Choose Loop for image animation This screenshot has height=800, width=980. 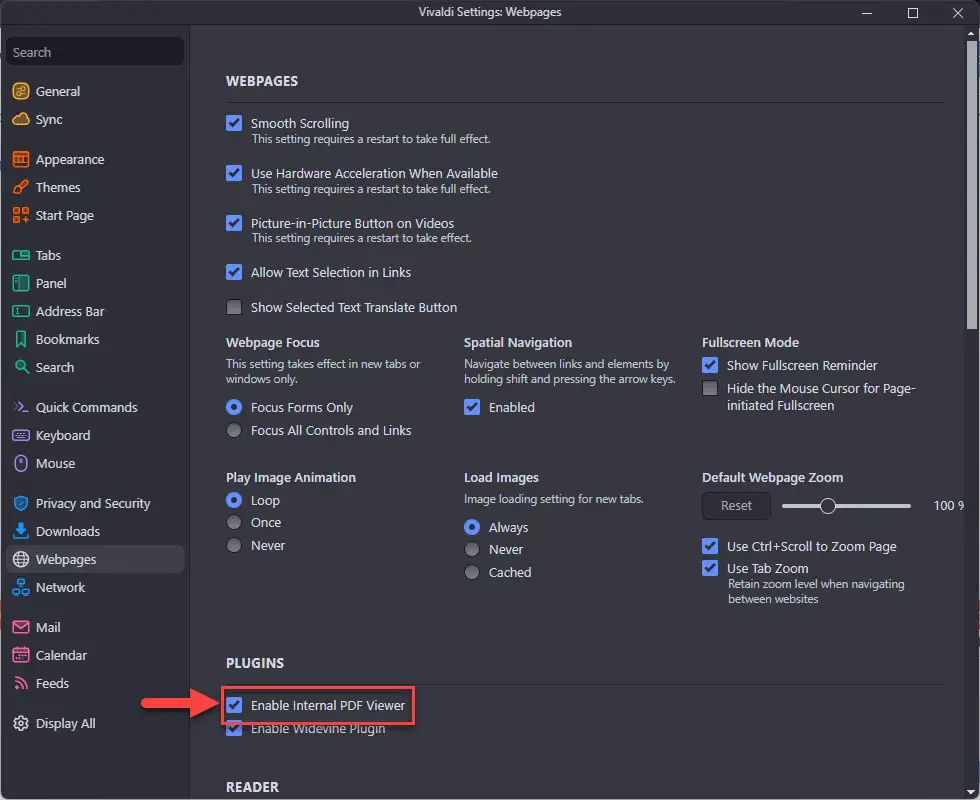[x=234, y=501]
